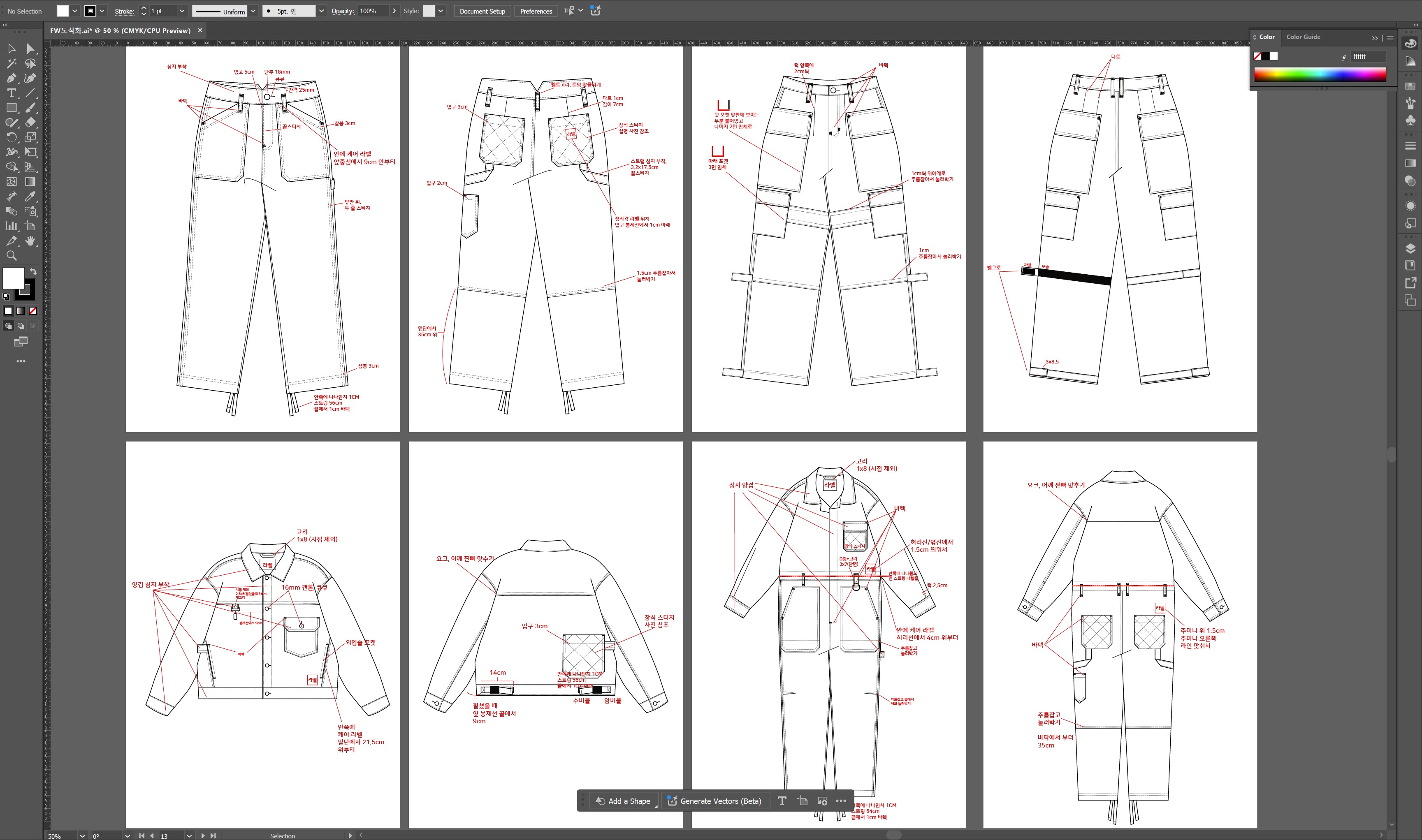1422x840 pixels.
Task: Open Swatches panel from dock
Action: click(1410, 87)
